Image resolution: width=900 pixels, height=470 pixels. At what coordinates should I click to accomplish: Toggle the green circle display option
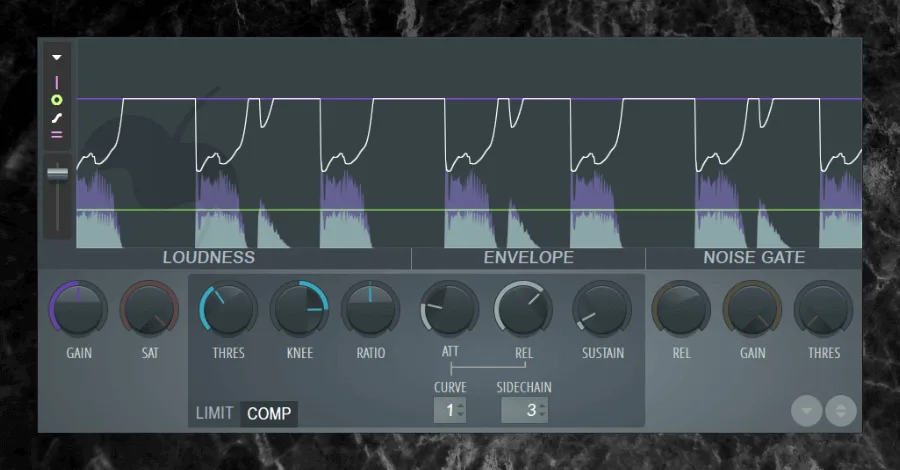pyautogui.click(x=56, y=100)
